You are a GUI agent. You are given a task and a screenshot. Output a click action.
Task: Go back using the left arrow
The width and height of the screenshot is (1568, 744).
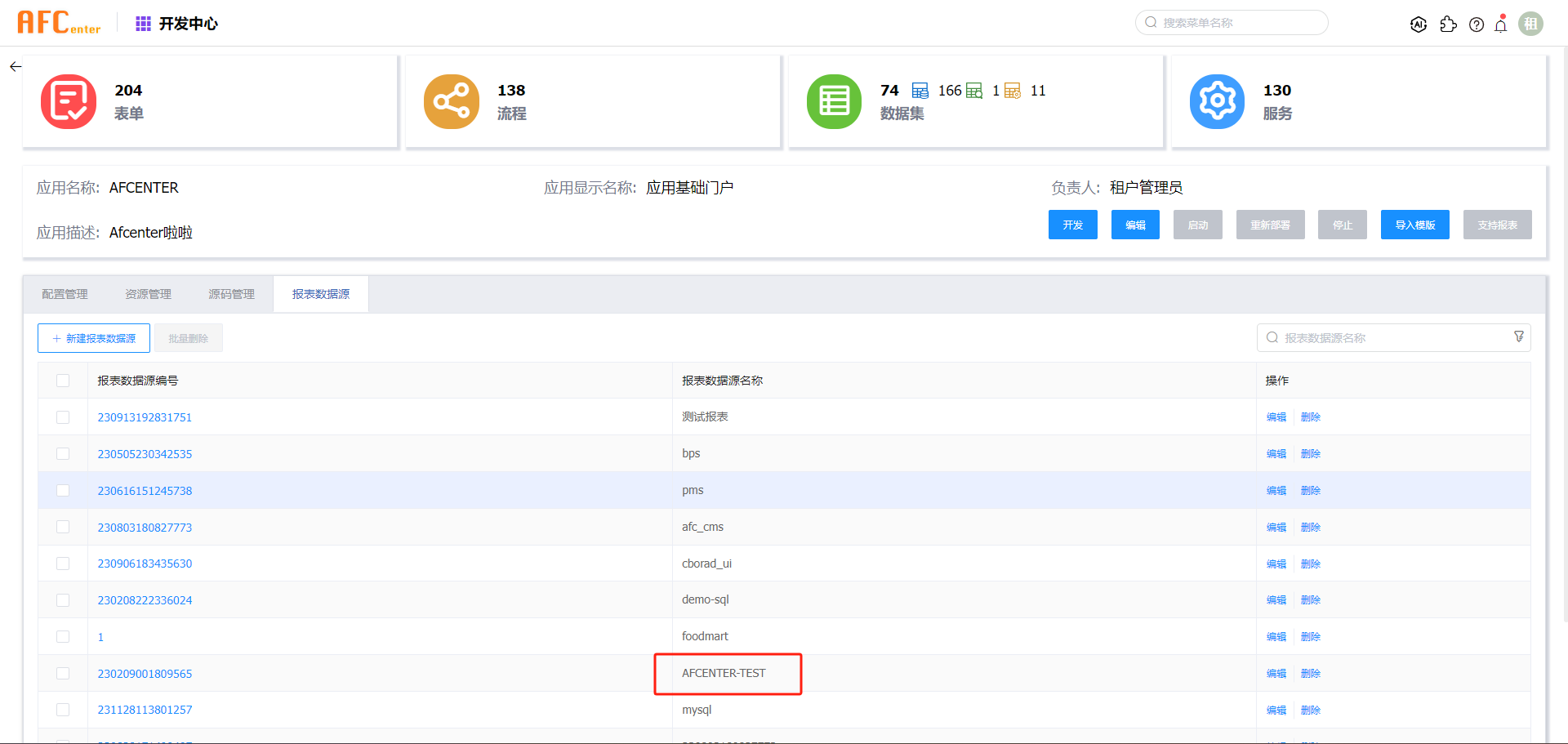tap(16, 67)
